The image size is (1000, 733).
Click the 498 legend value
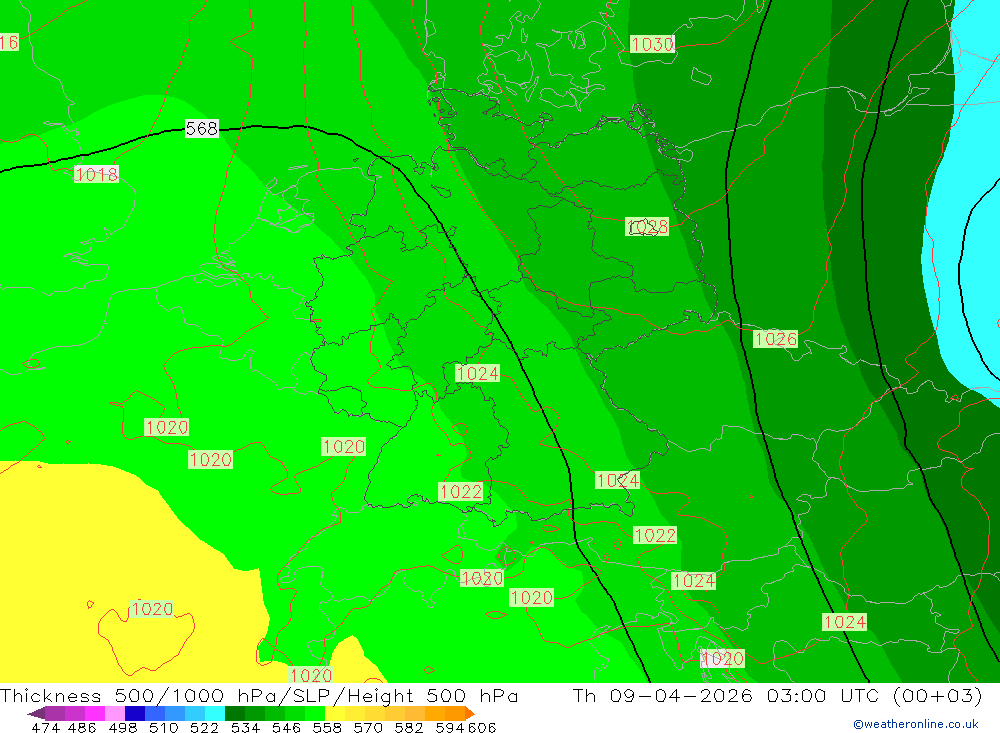click(x=122, y=727)
